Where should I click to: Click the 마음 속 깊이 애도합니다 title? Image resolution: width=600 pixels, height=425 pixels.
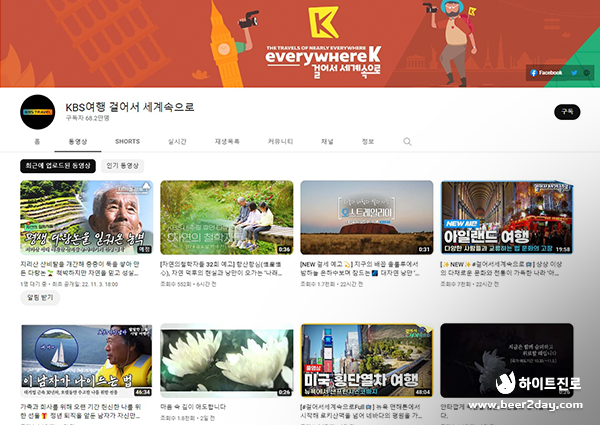pos(193,407)
